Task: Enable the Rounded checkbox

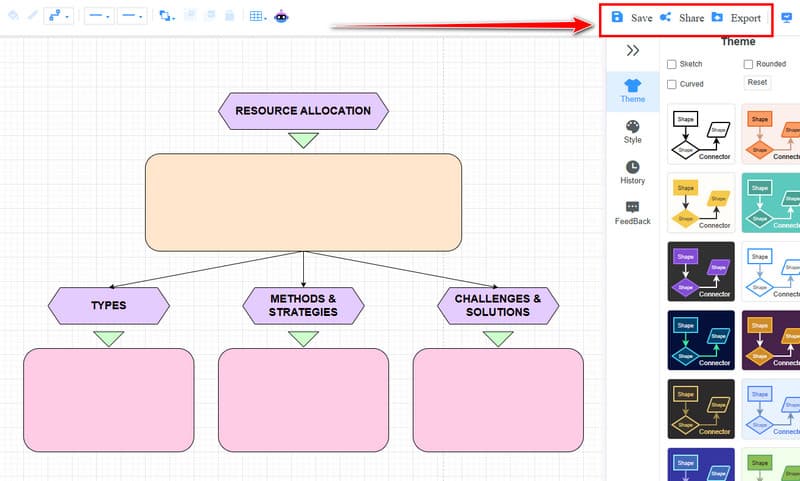Action: point(748,64)
